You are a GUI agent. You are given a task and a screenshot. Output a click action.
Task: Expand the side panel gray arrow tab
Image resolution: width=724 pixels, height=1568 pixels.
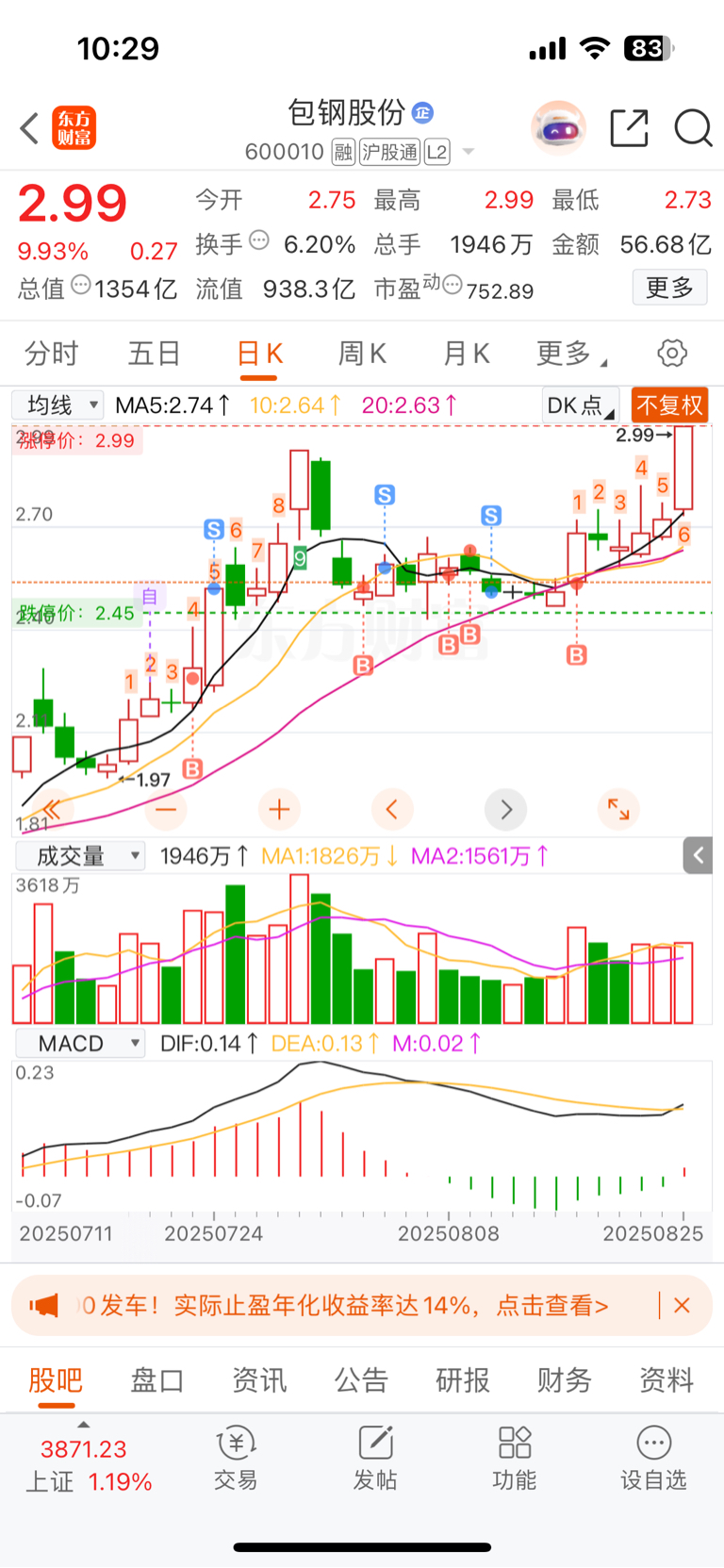pyautogui.click(x=698, y=855)
